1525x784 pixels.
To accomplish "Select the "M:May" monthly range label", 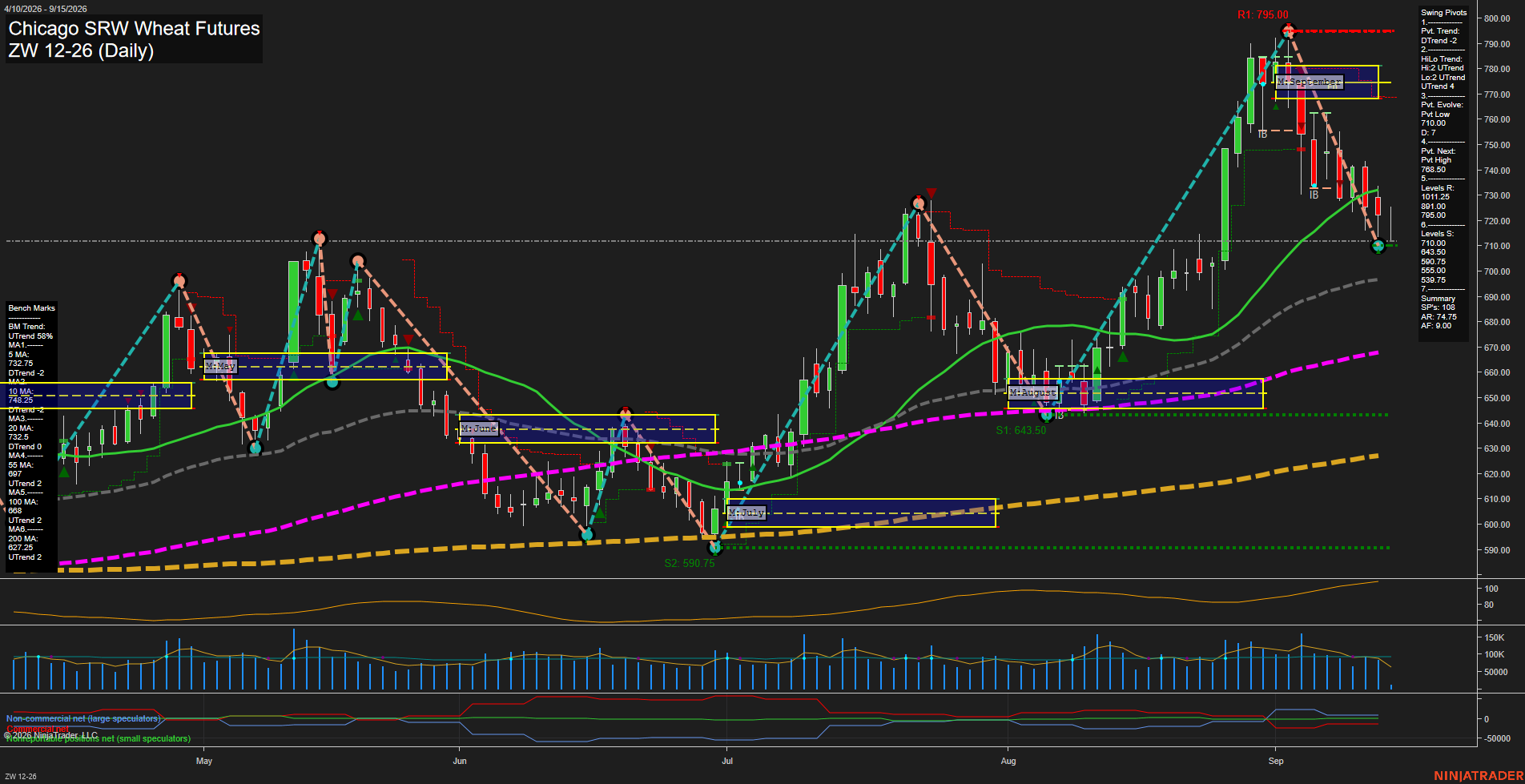I will [x=220, y=366].
